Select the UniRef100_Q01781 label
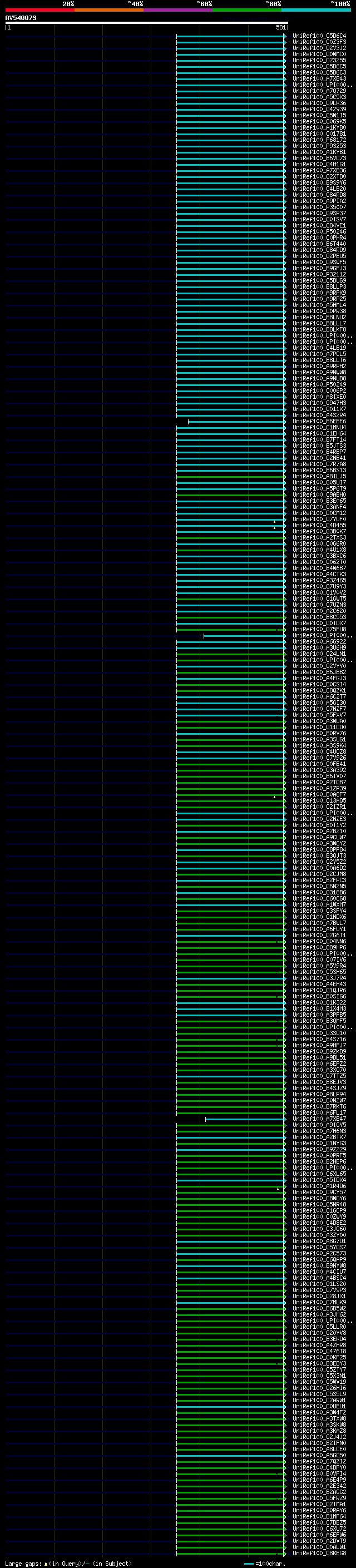The image size is (356, 1568). click(319, 133)
